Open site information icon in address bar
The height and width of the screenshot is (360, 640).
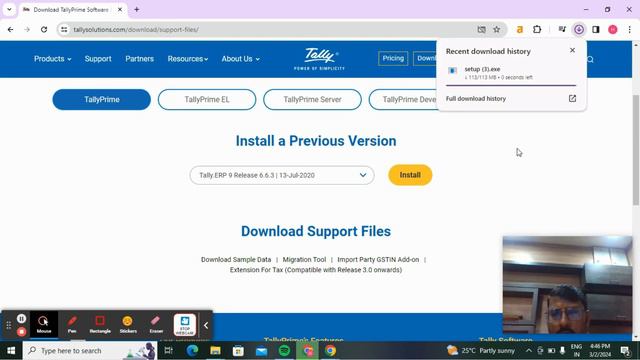[64, 29]
